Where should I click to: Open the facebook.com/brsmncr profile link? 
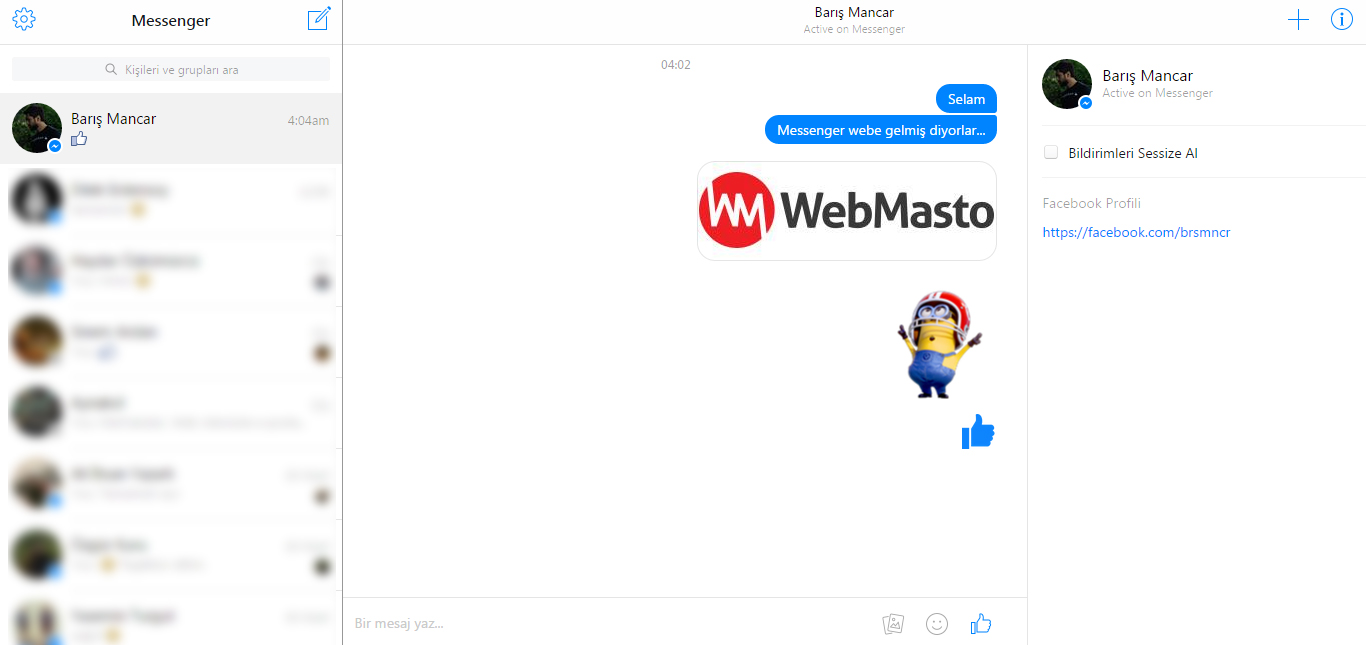[1136, 232]
